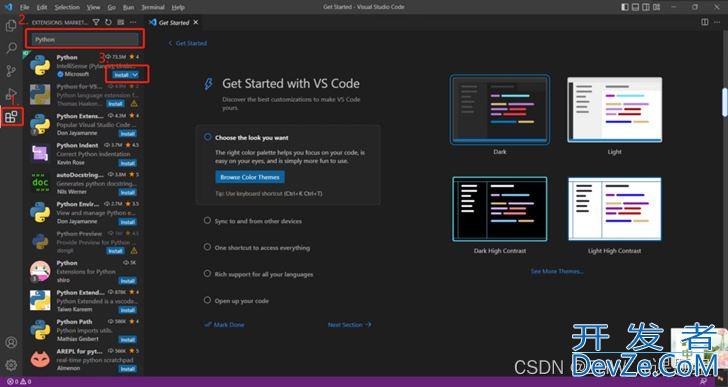
Task: Open editor more actions ellipsis
Action: click(x=717, y=22)
